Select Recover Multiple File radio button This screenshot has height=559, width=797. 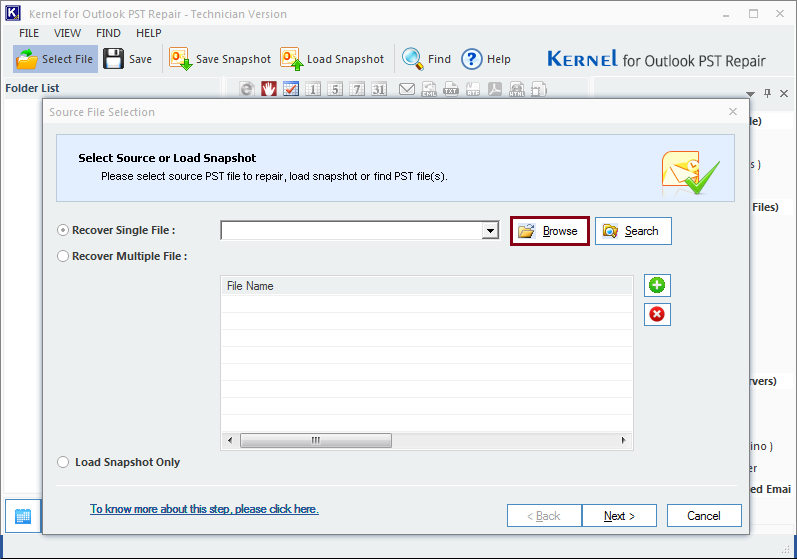coord(63,256)
